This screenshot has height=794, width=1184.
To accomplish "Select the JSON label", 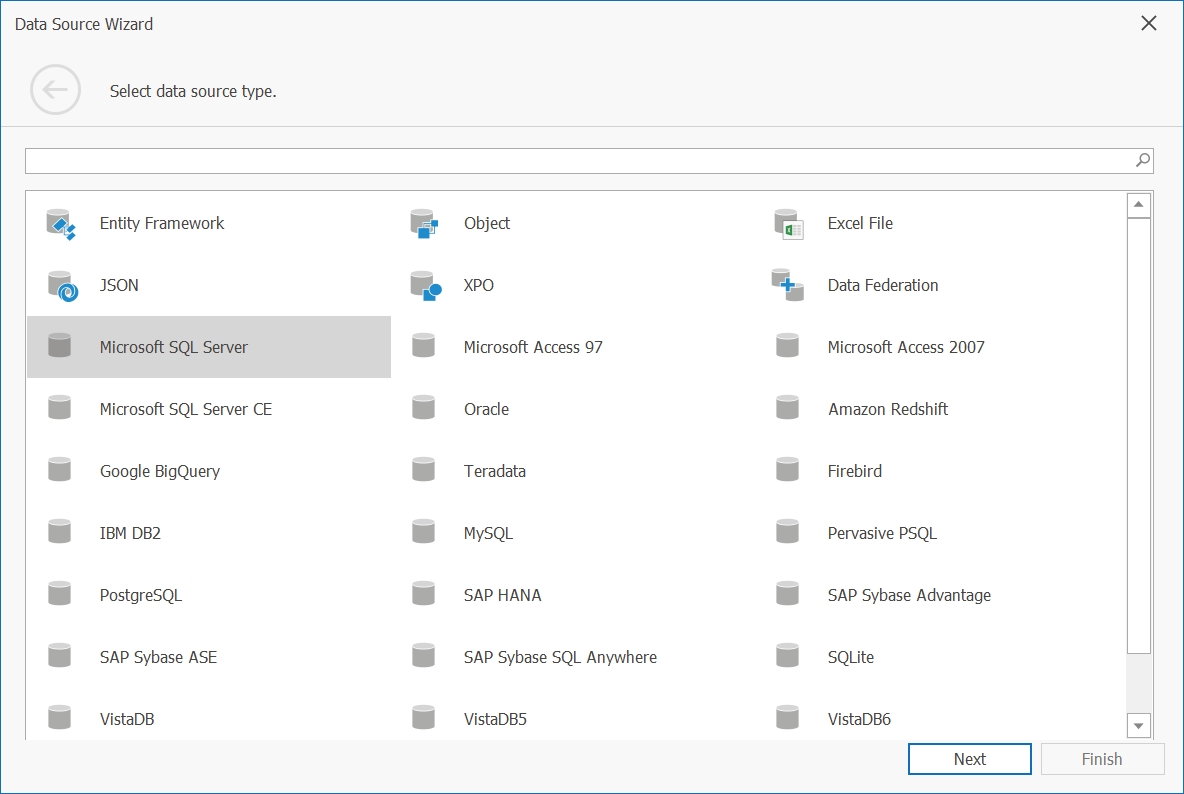I will (x=119, y=285).
